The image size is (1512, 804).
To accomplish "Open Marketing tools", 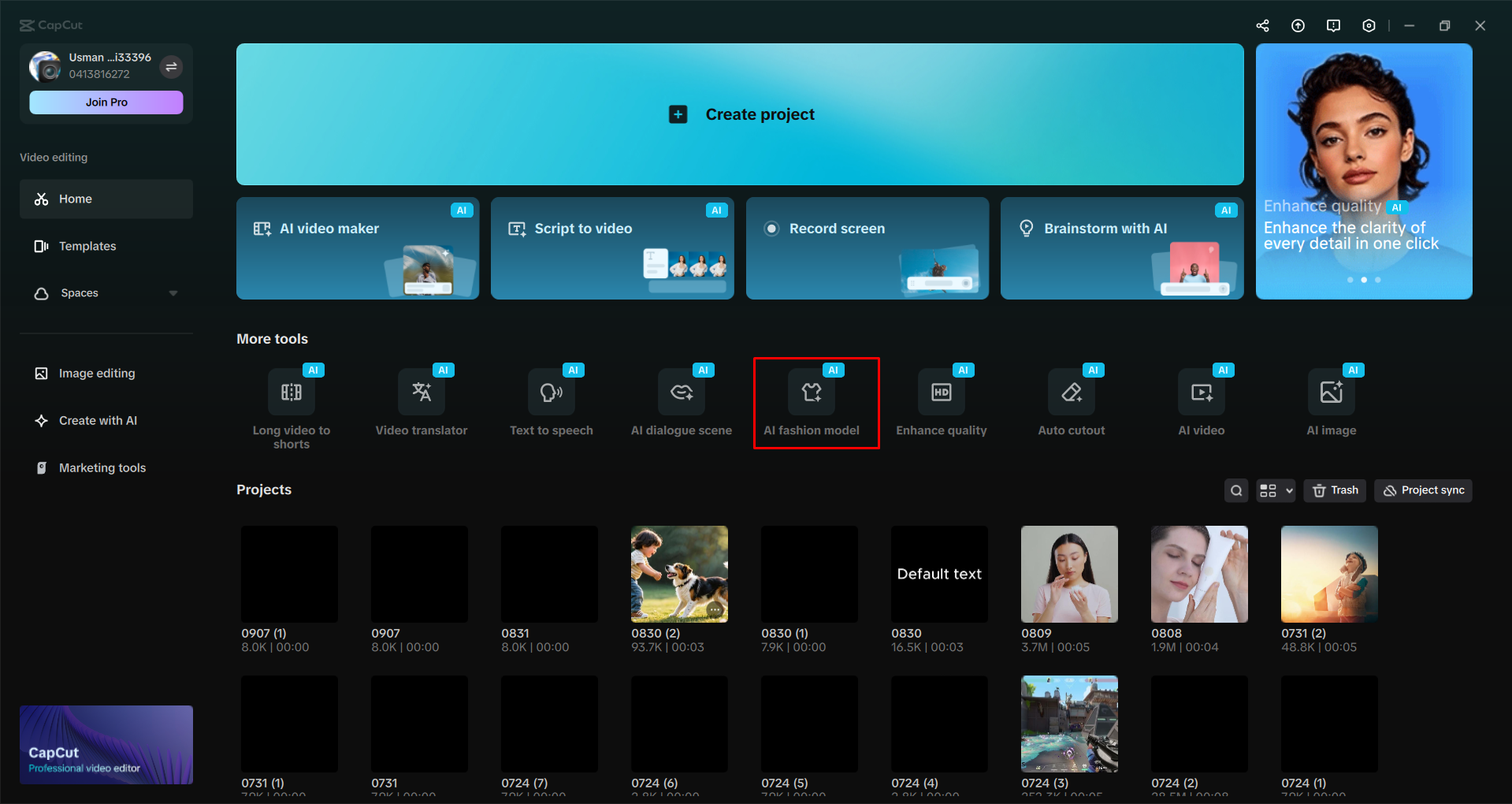I will click(x=106, y=468).
